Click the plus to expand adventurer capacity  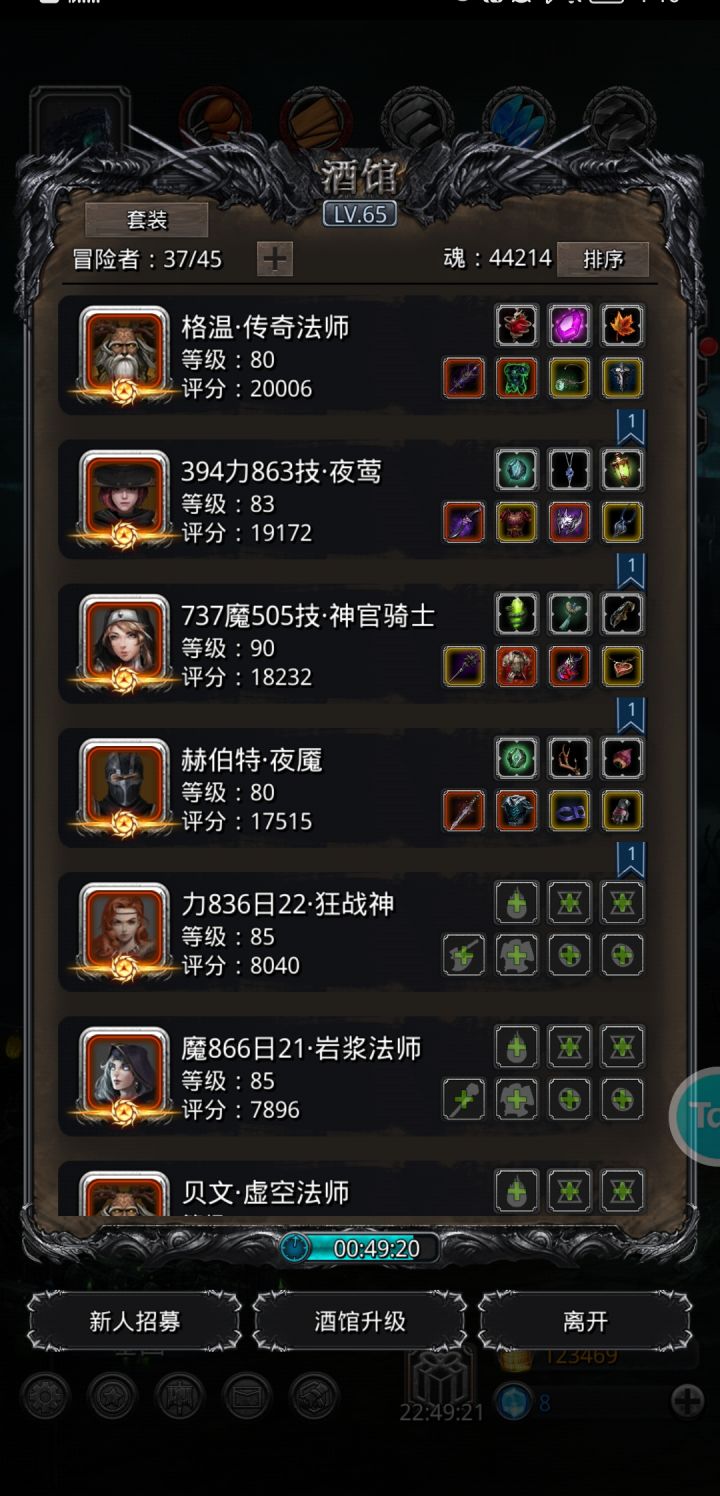click(274, 259)
